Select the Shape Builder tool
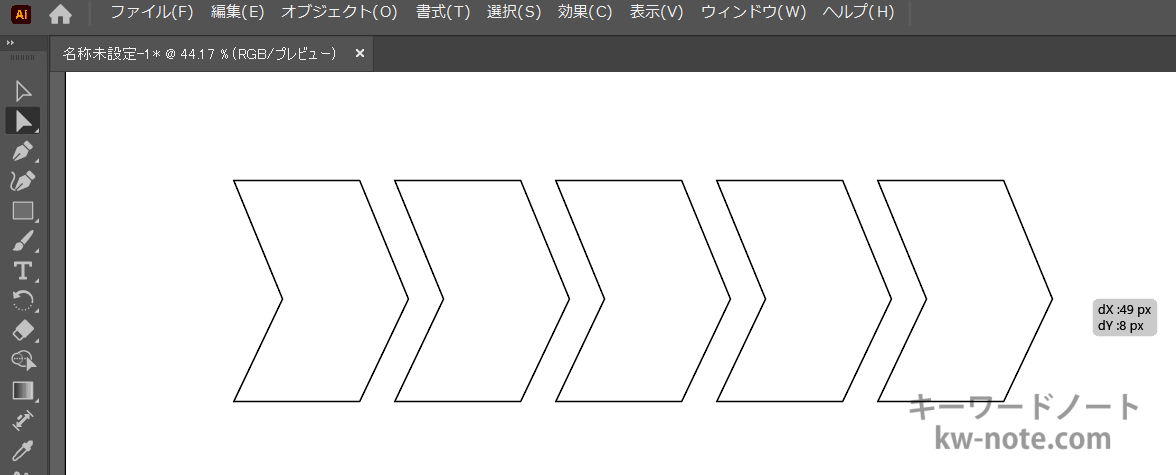The height and width of the screenshot is (475, 1176). [x=23, y=360]
